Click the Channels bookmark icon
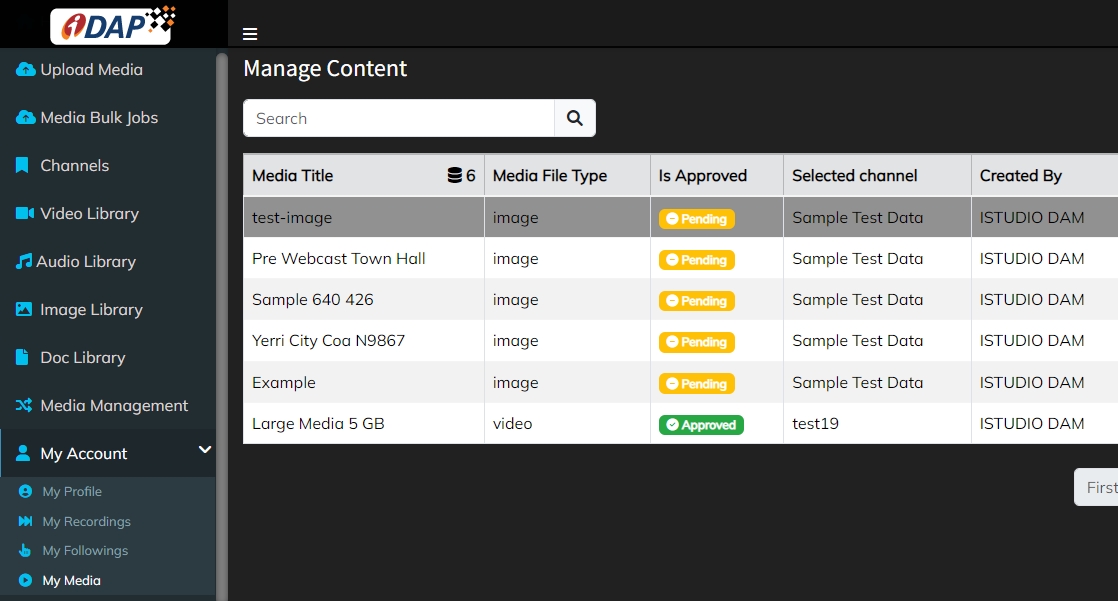 (x=22, y=165)
